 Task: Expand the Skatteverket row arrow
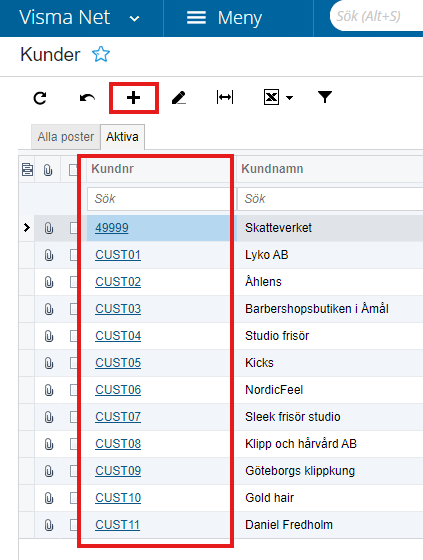(26, 228)
